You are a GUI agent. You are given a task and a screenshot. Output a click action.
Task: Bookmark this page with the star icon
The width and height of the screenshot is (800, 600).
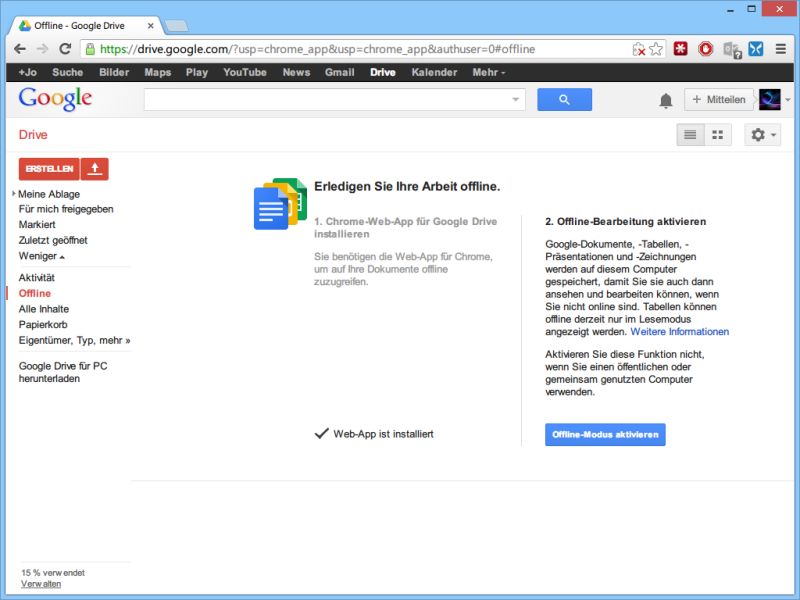click(656, 49)
